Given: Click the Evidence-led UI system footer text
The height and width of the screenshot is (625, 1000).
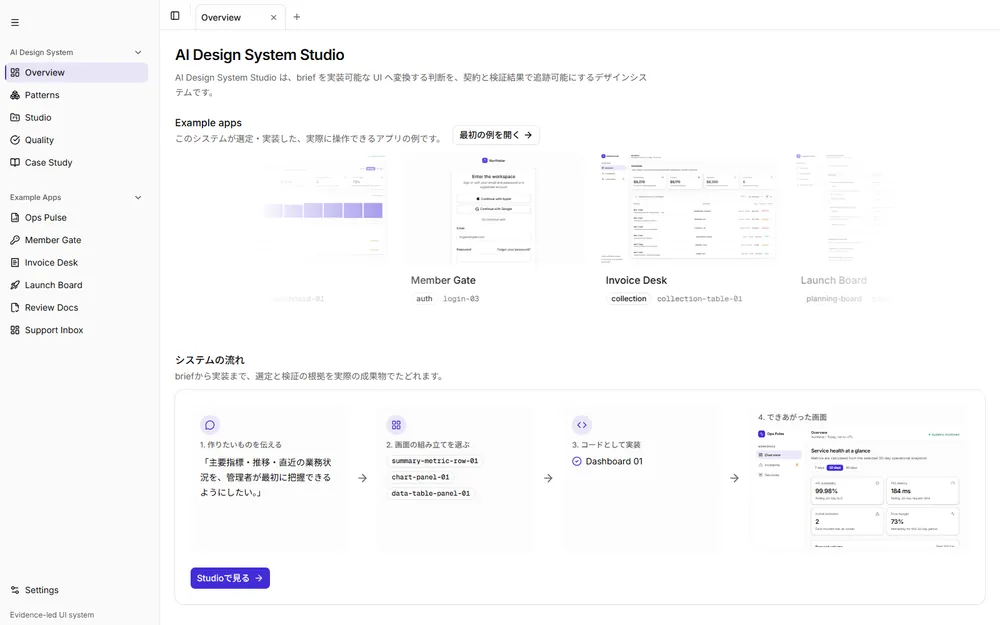Looking at the screenshot, I should [52, 615].
